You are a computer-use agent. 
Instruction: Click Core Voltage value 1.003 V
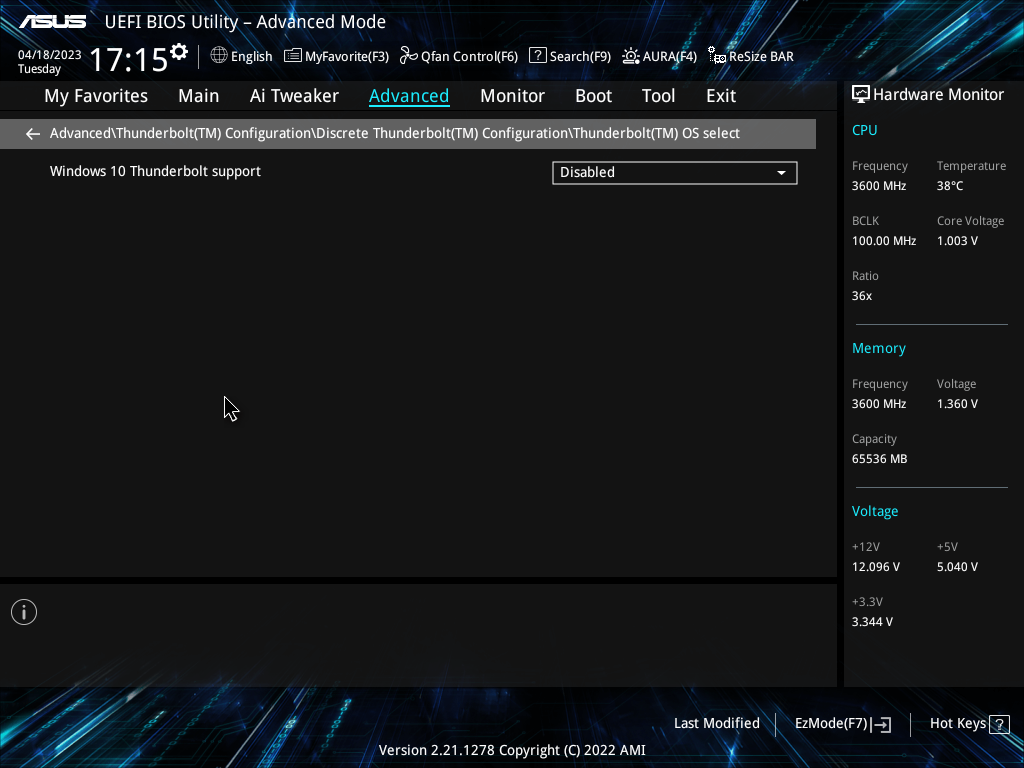coord(957,241)
